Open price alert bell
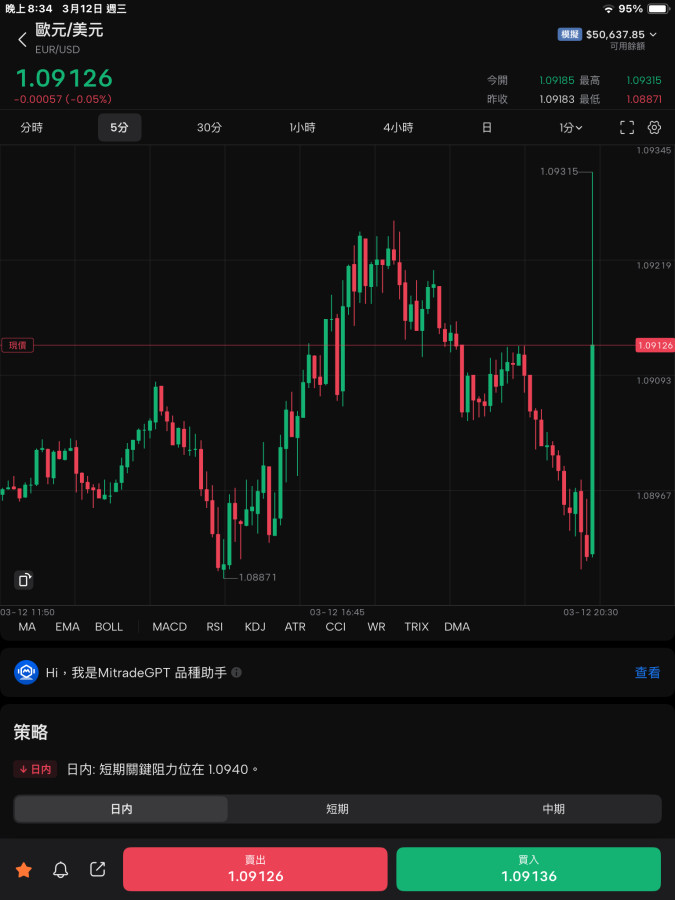This screenshot has height=900, width=675. click(61, 870)
